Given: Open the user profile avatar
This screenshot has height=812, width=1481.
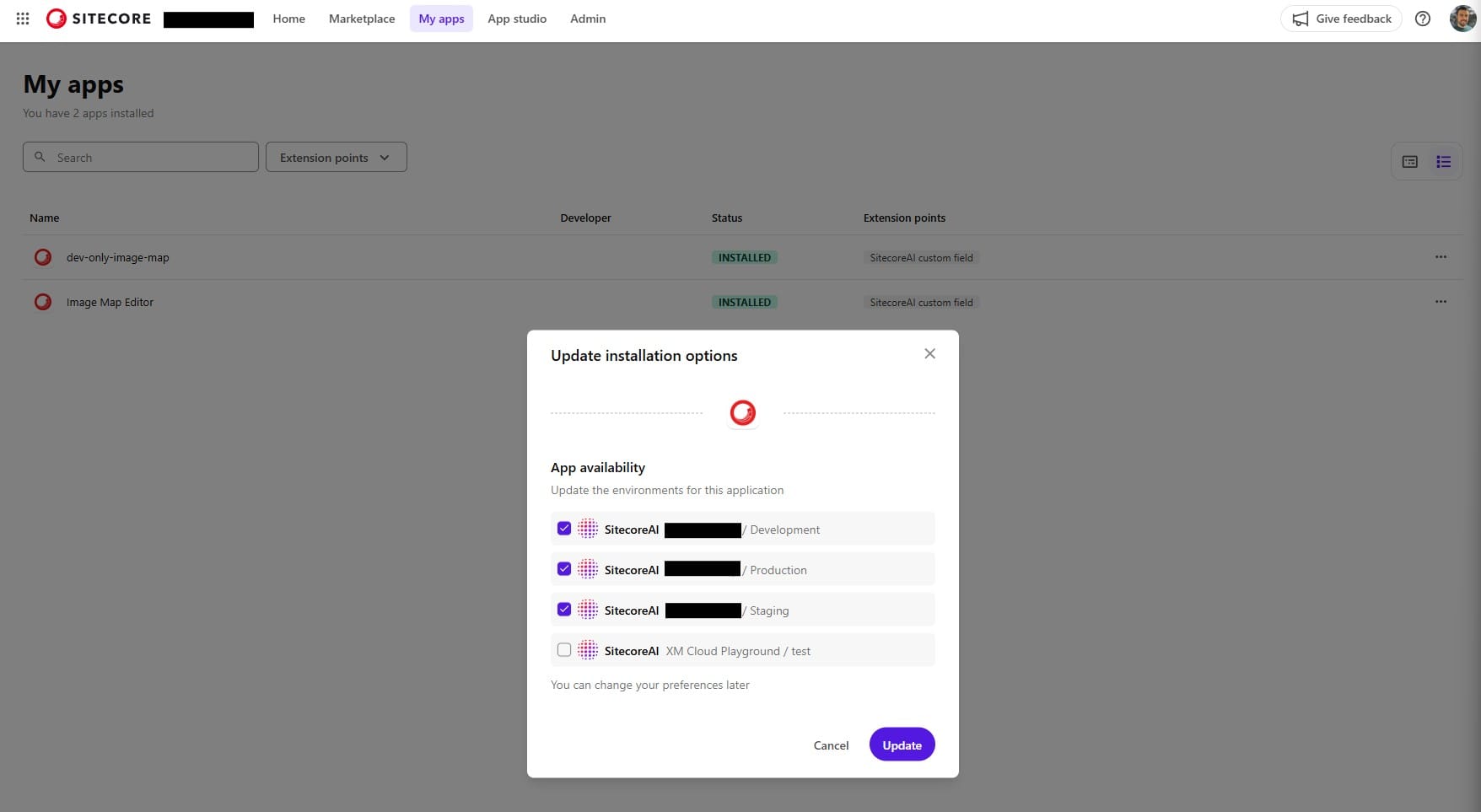Looking at the screenshot, I should 1462,19.
